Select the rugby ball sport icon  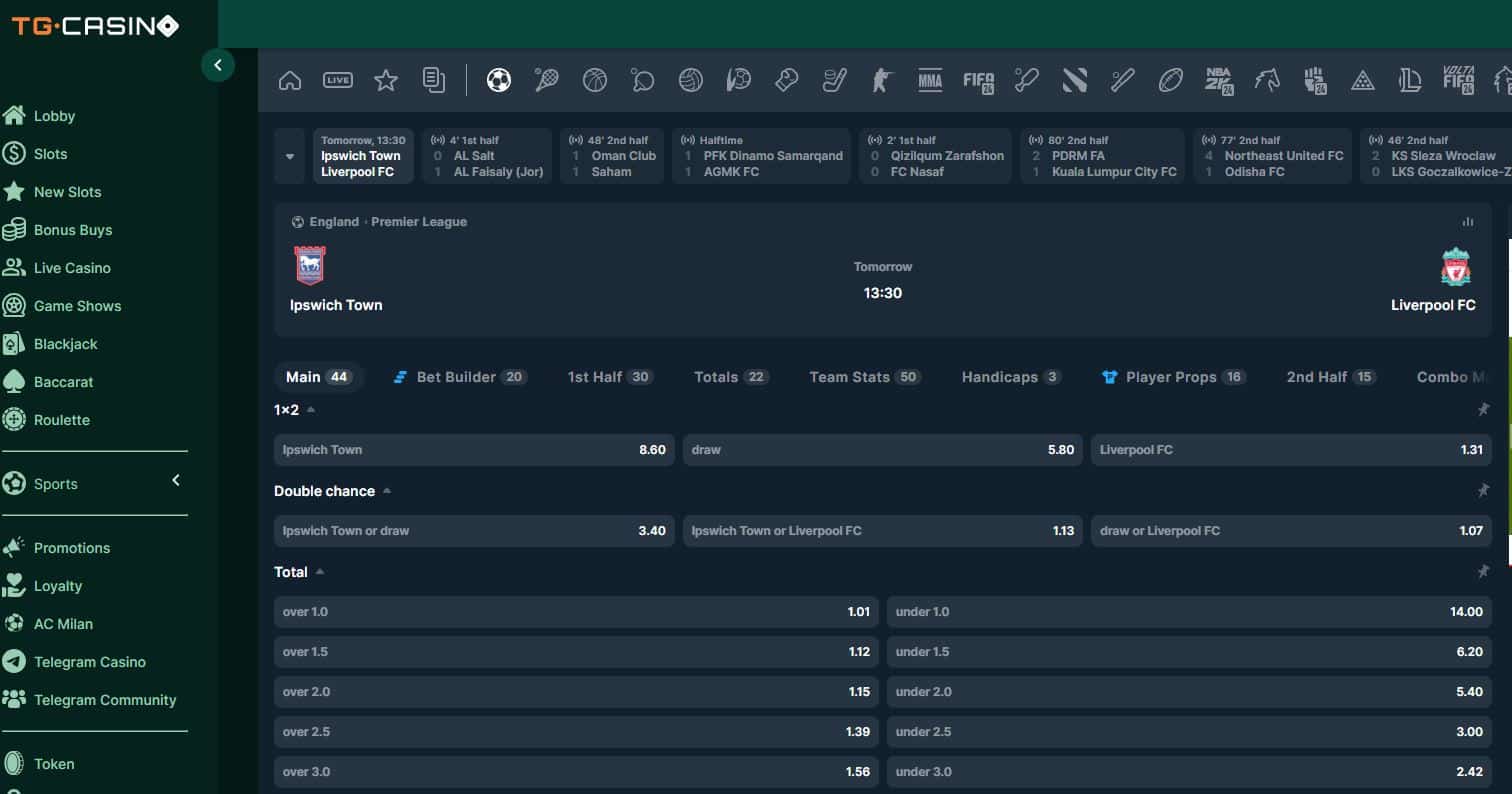tap(1171, 80)
